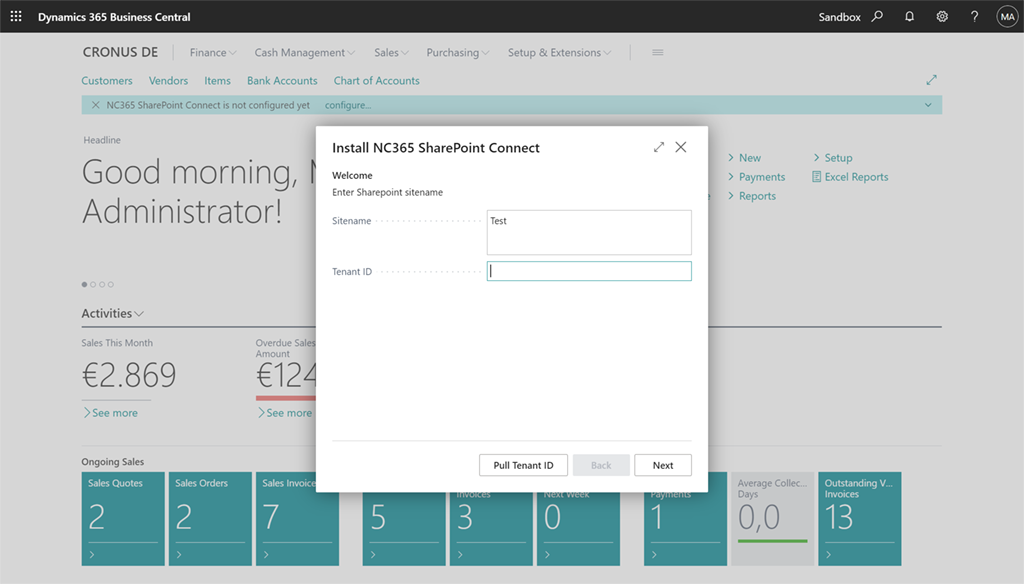Collapse the Activities section
1024x584 pixels.
[112, 314]
